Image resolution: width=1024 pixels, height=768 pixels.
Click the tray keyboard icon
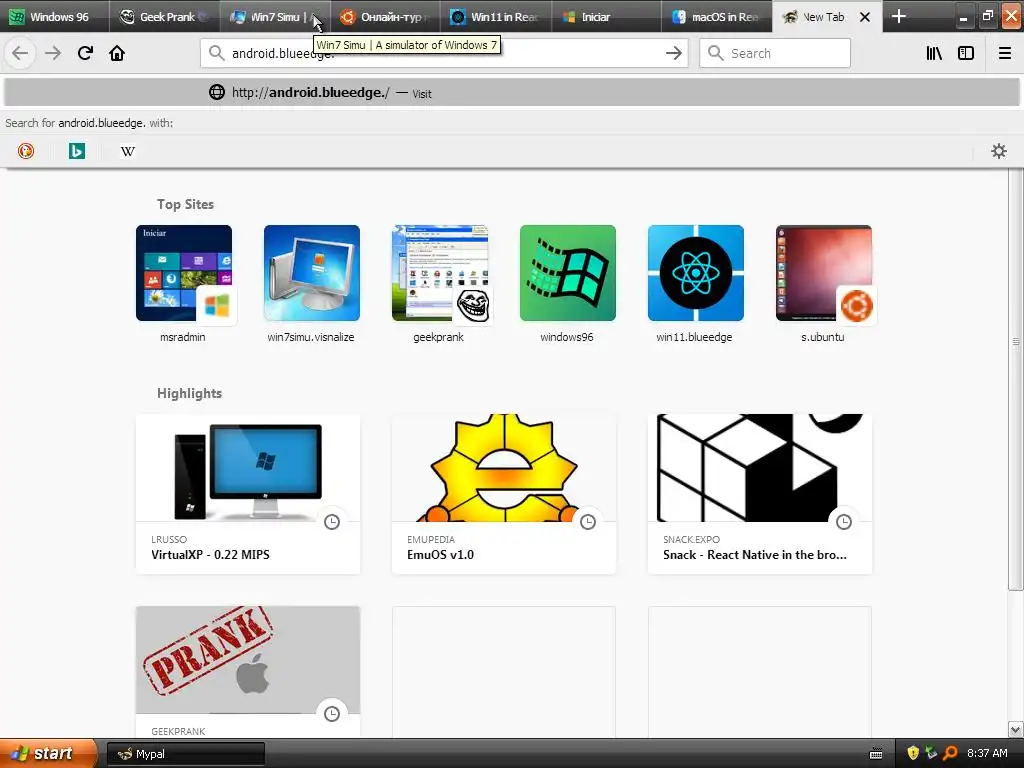pos(876,754)
